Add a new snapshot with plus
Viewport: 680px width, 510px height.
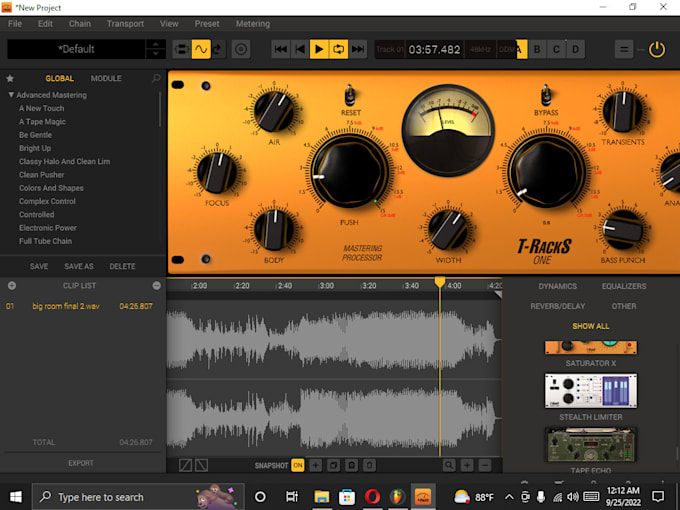point(316,465)
